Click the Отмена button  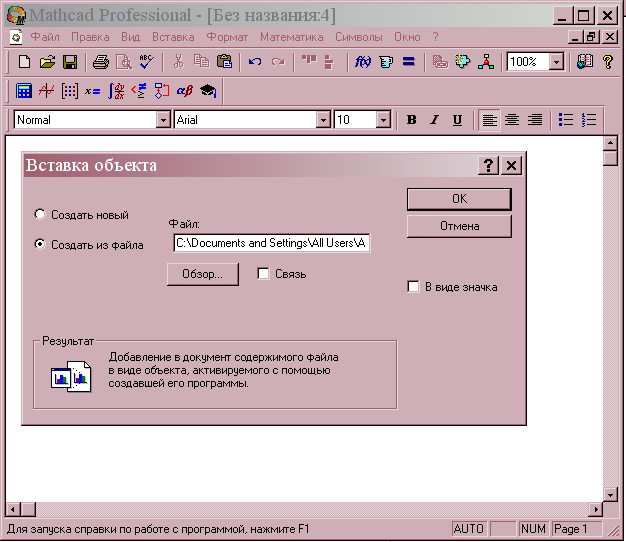(459, 226)
